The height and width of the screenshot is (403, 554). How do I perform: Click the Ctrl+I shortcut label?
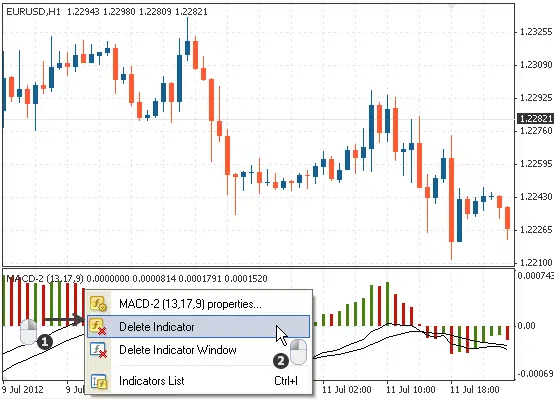coord(286,381)
